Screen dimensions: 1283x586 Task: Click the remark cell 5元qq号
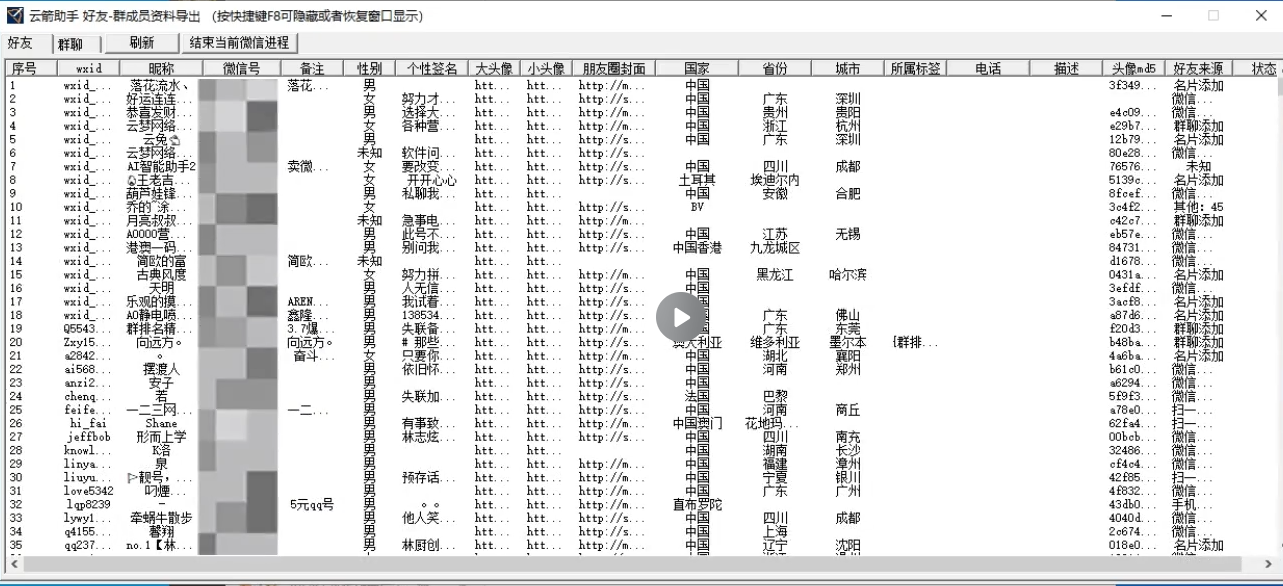(312, 504)
